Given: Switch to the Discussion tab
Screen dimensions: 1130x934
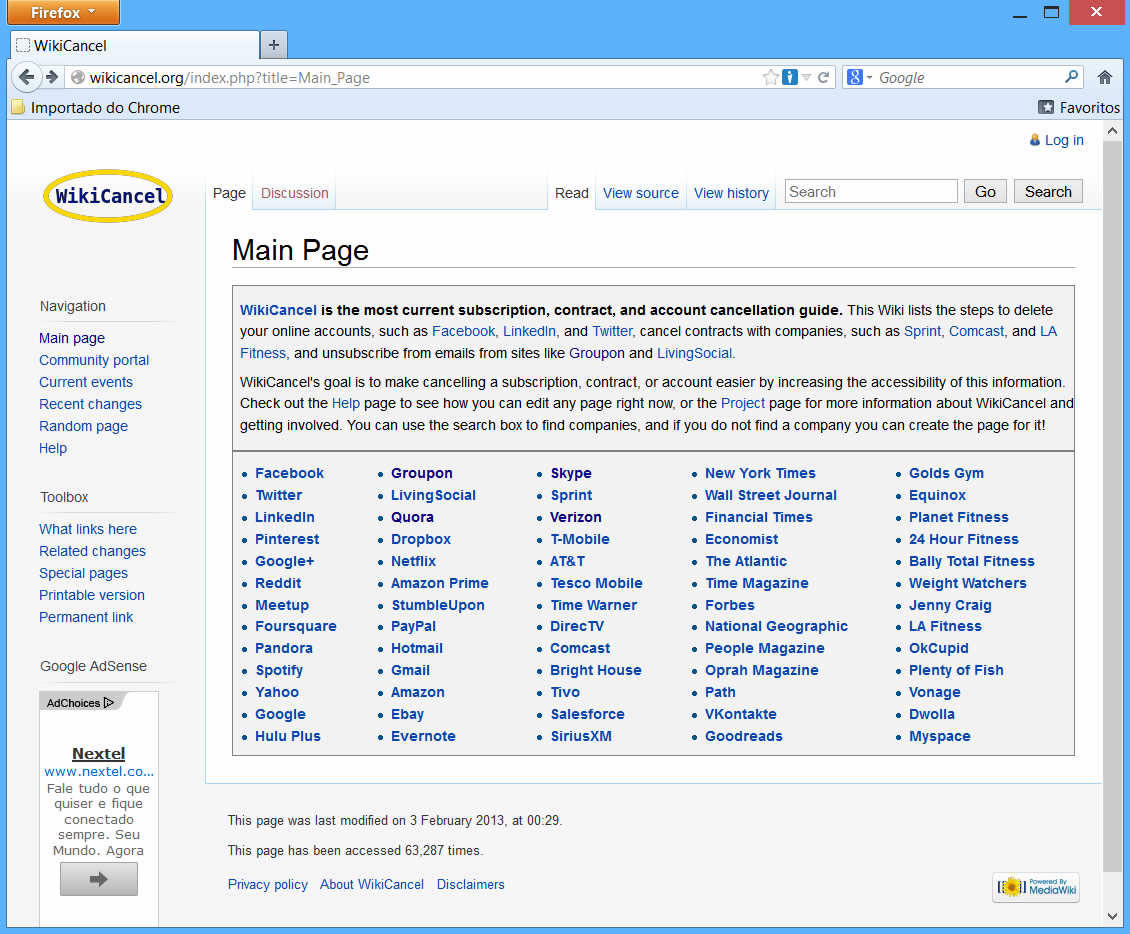Looking at the screenshot, I should [x=294, y=193].
